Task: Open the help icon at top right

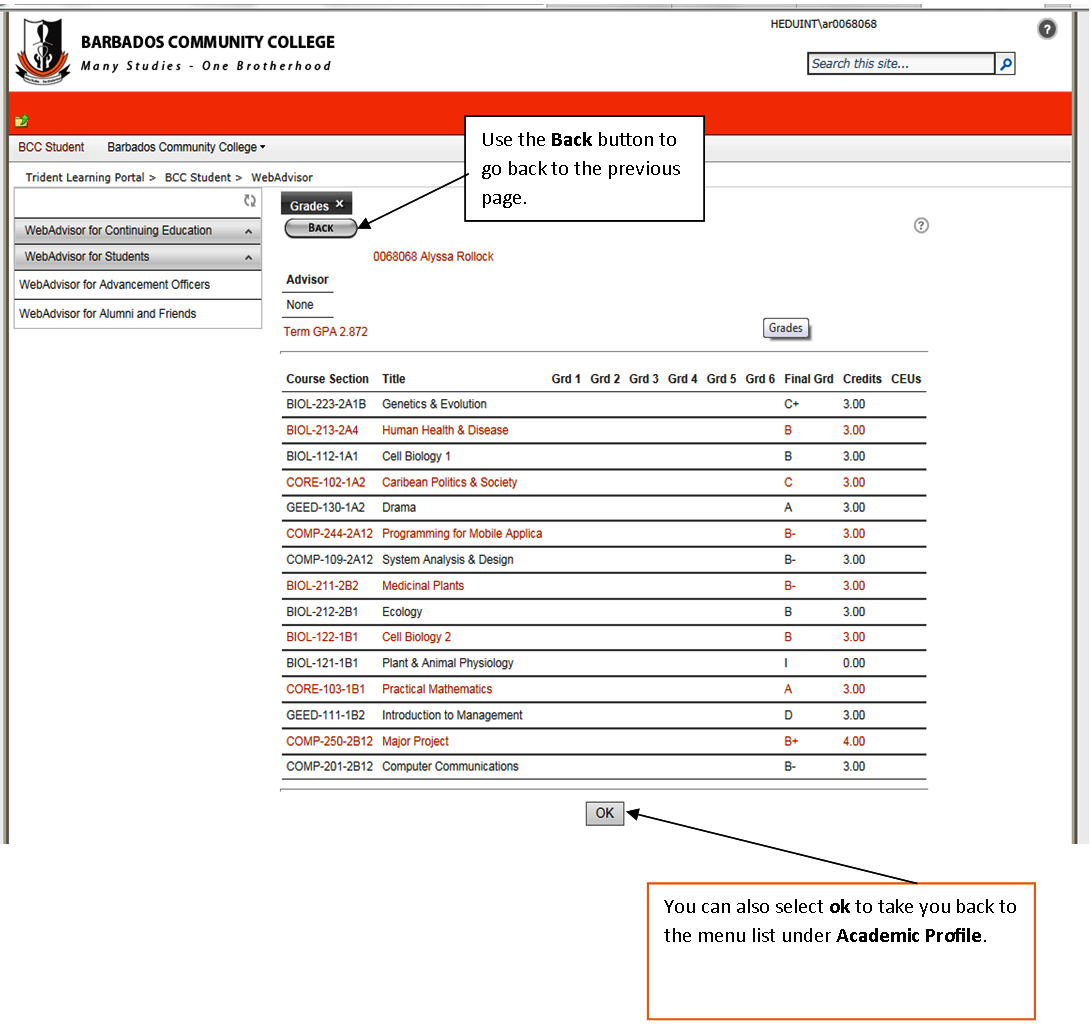Action: click(1047, 29)
